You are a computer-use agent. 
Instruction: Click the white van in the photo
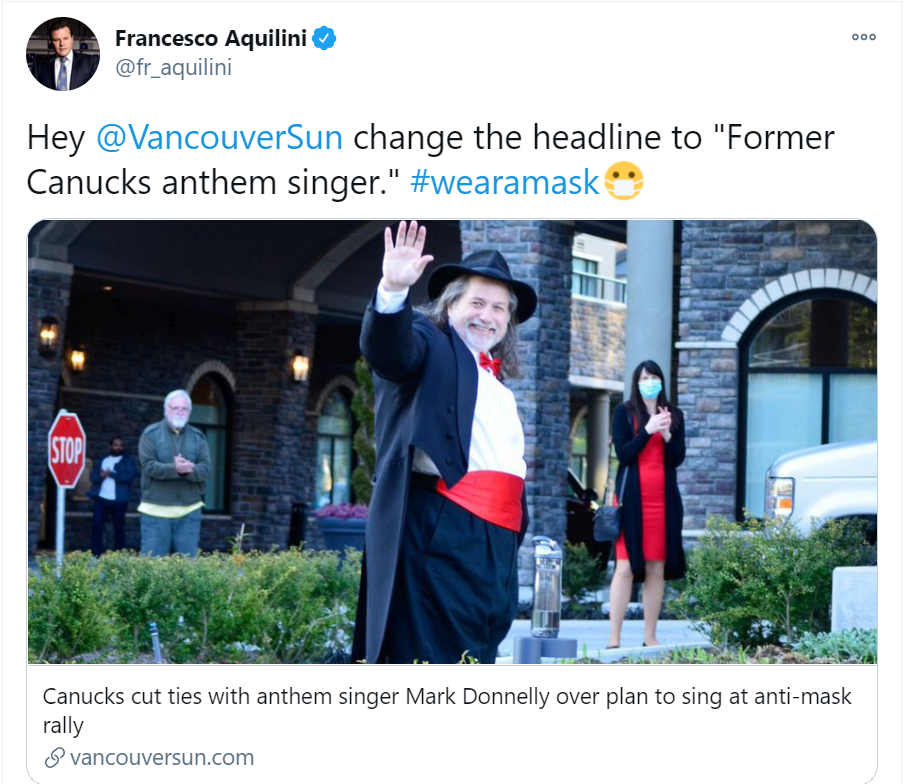click(822, 489)
